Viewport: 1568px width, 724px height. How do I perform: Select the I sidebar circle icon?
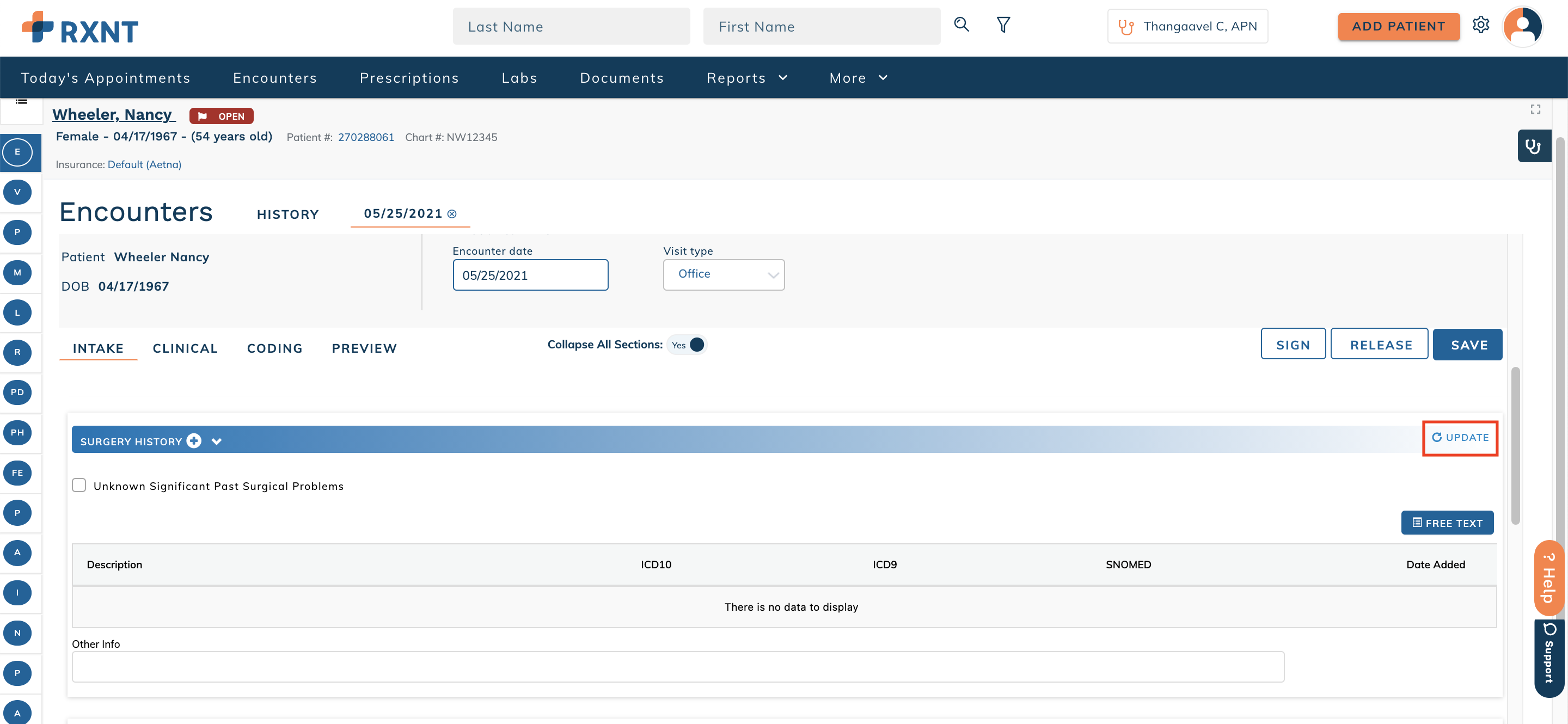(x=17, y=593)
